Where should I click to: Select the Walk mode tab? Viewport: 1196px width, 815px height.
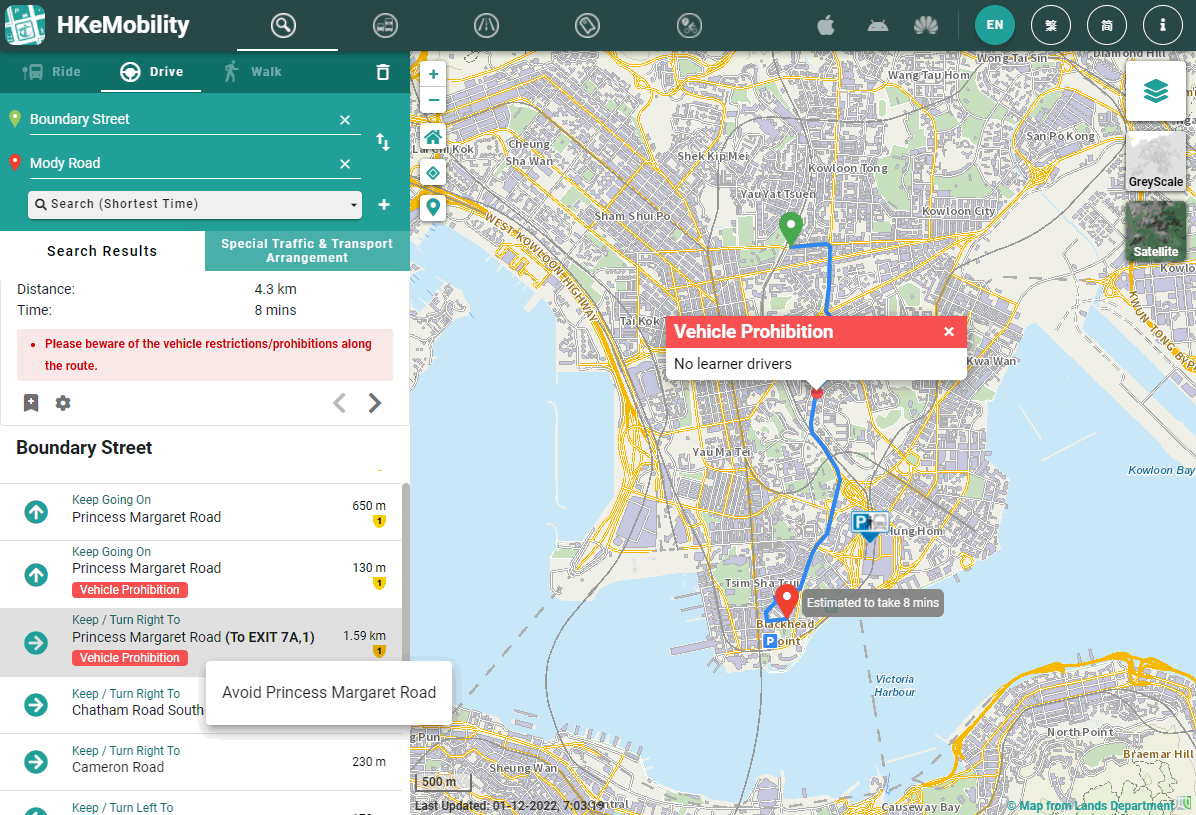pos(253,72)
